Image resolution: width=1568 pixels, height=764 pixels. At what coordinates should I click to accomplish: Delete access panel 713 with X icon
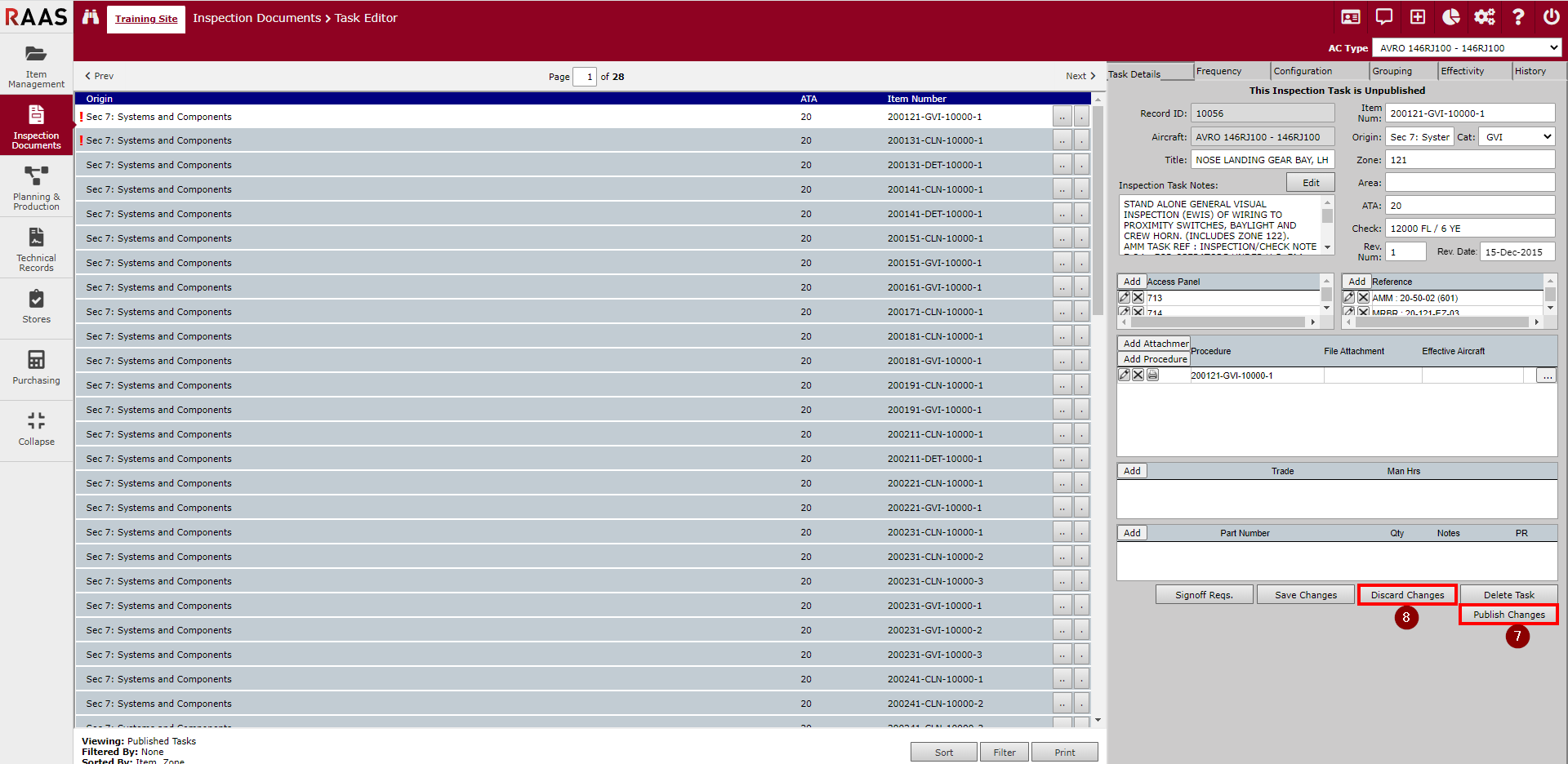point(1138,298)
